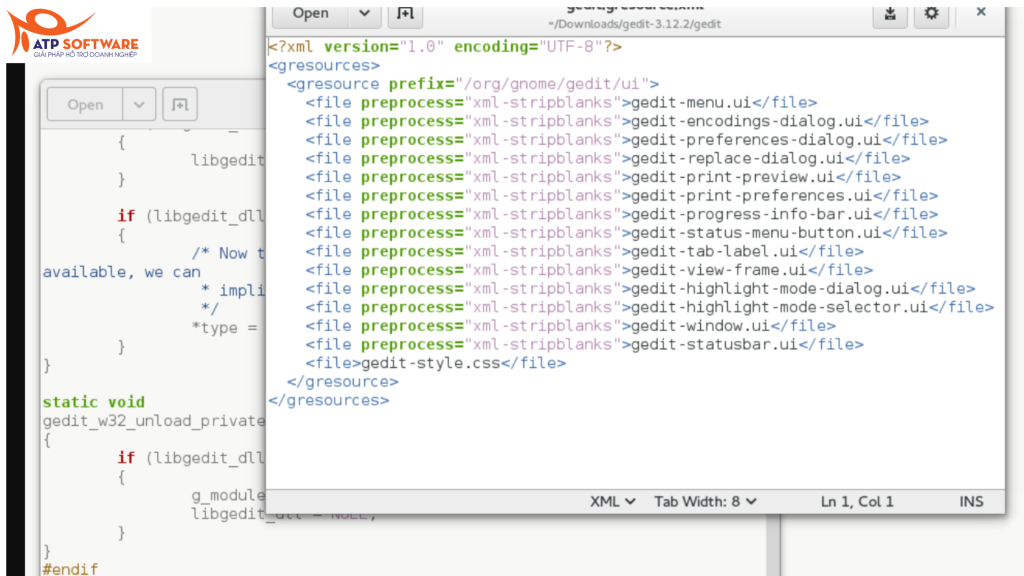Click the "static void" line in background editor
Screen dimensions: 1024x576
click(x=93, y=402)
